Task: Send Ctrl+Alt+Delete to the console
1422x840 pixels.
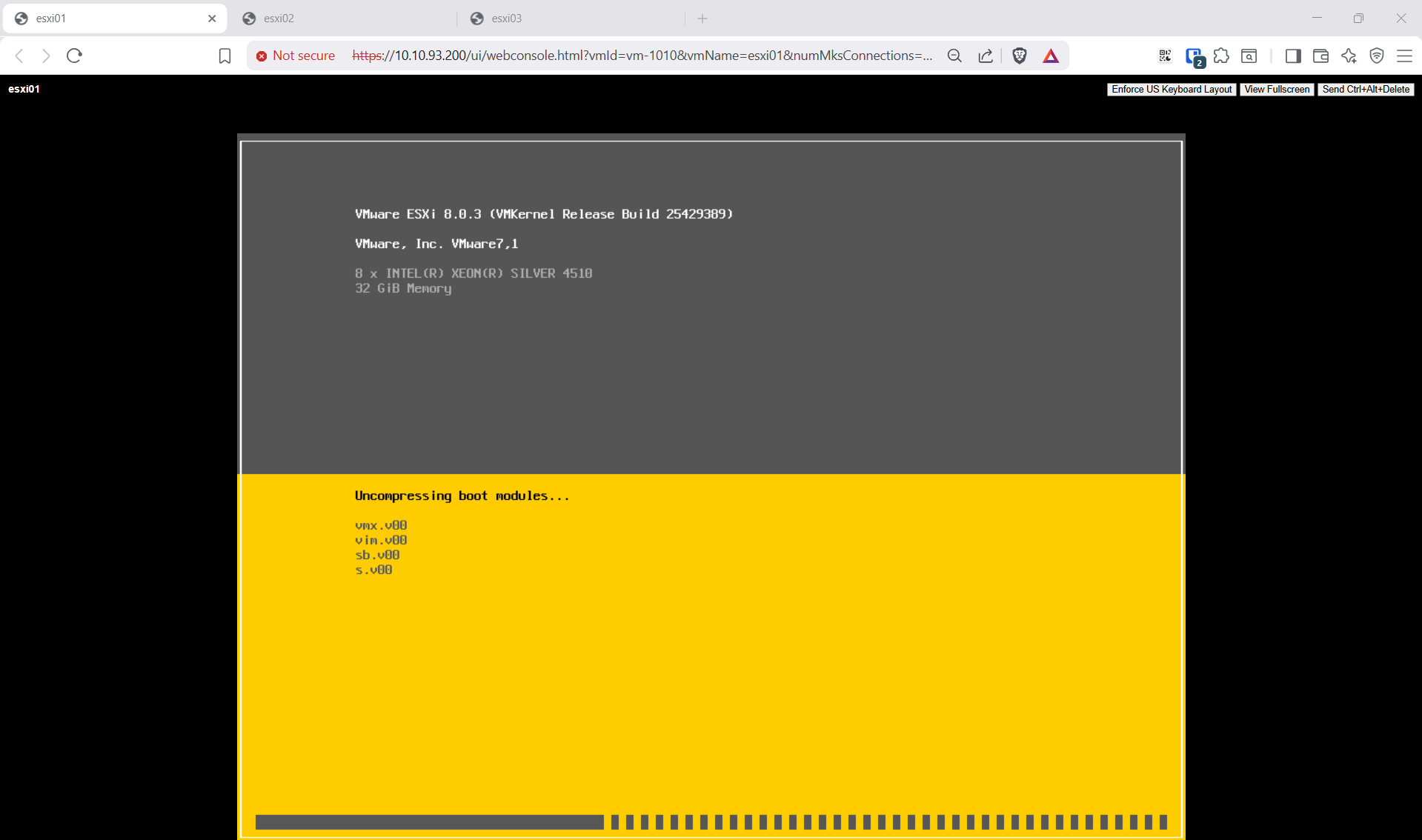Action: [1366, 90]
